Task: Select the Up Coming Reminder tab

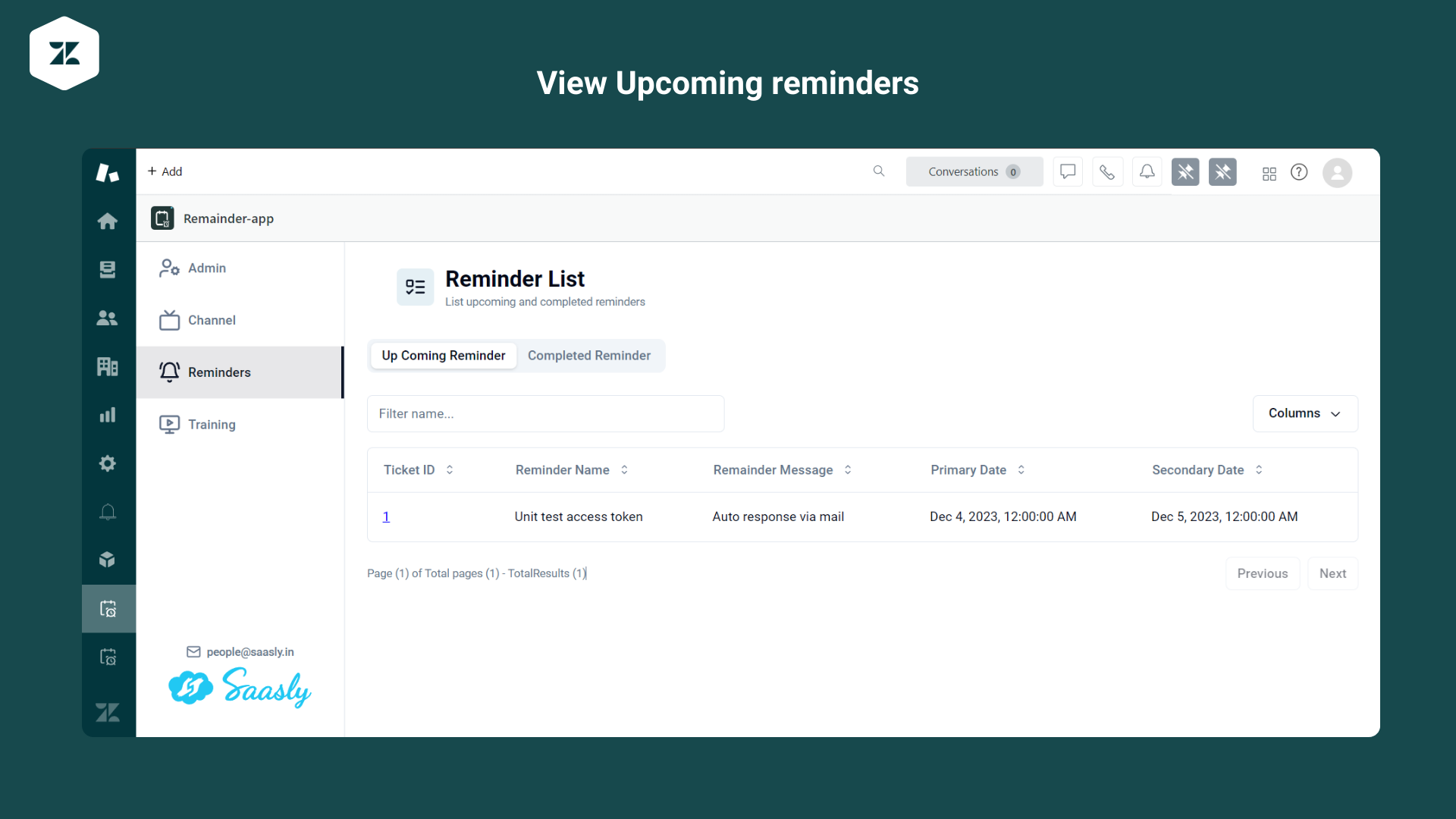Action: point(443,355)
